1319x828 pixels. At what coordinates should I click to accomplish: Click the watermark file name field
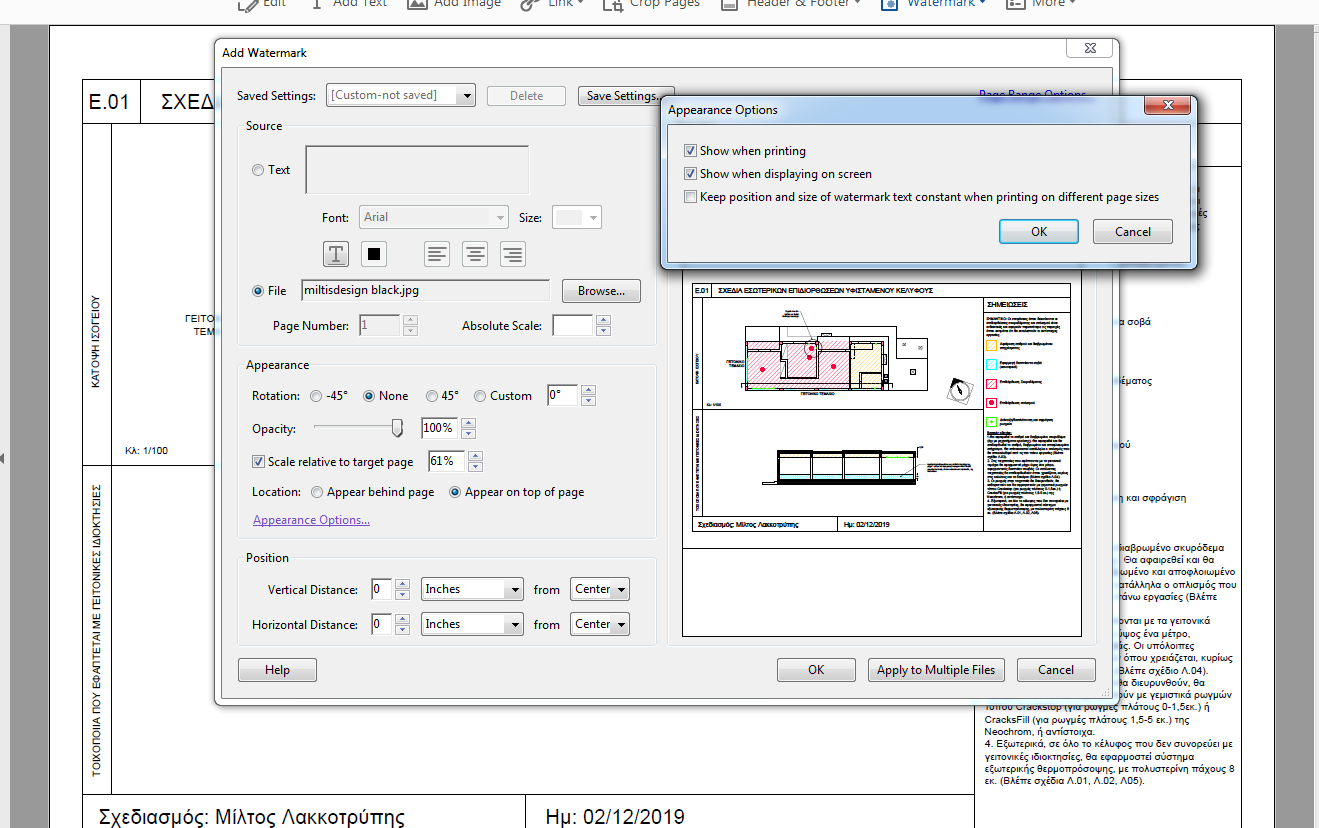coord(424,289)
